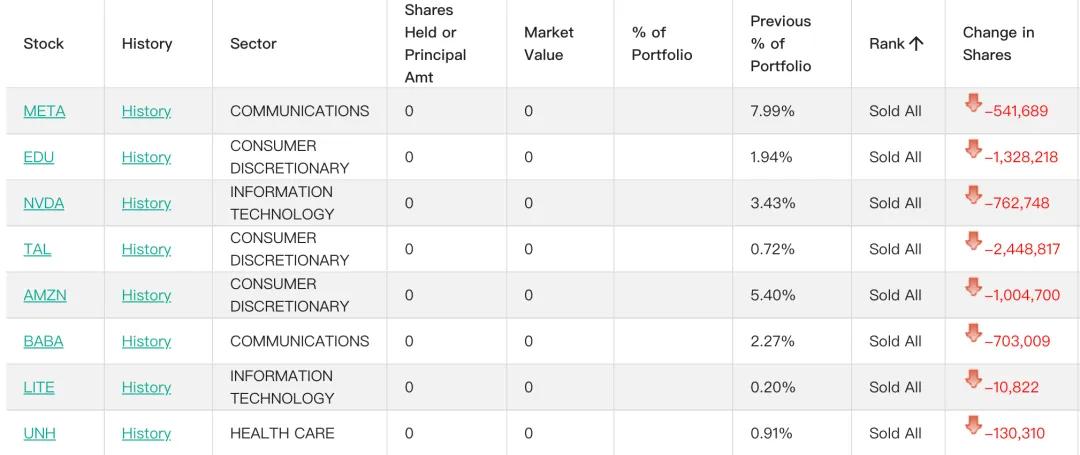Click the red down arrow in UNH row
This screenshot has height=455, width=1080.
(973, 426)
